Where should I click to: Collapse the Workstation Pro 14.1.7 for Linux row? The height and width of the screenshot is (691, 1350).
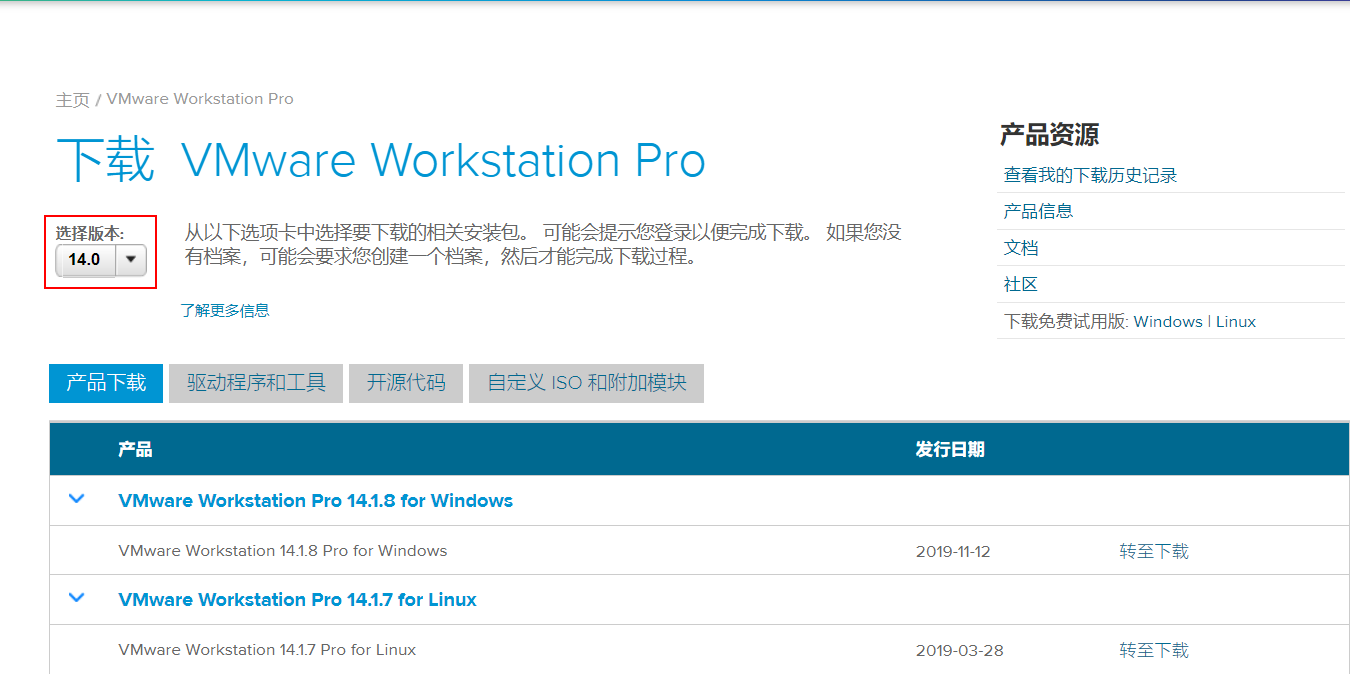(77, 598)
